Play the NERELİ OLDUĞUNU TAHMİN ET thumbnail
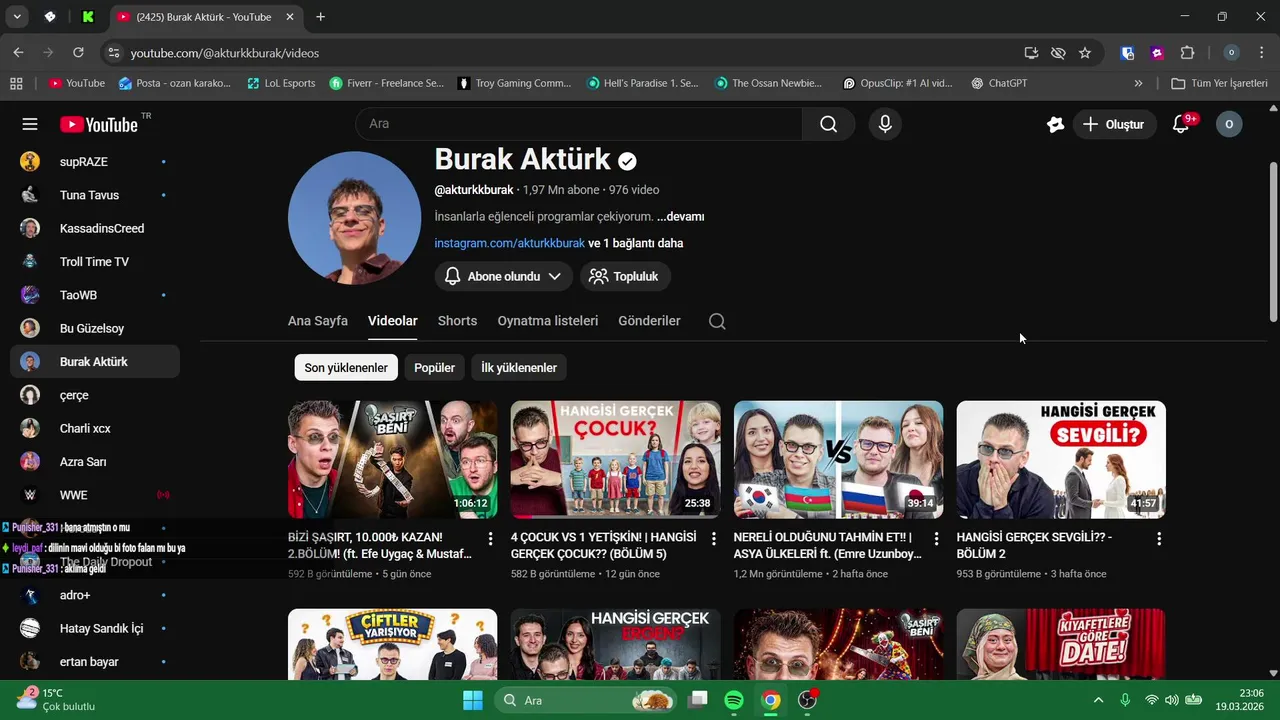1280x720 pixels. tap(838, 459)
